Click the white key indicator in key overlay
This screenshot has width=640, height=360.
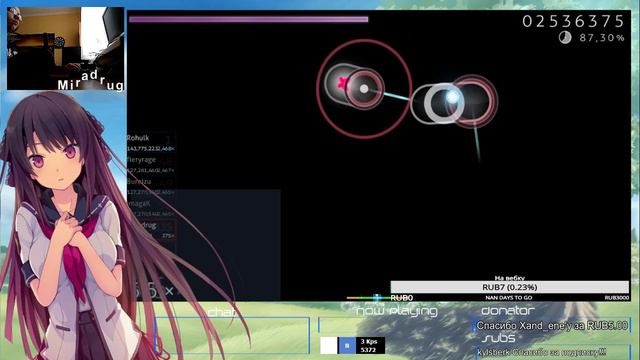(x=329, y=346)
